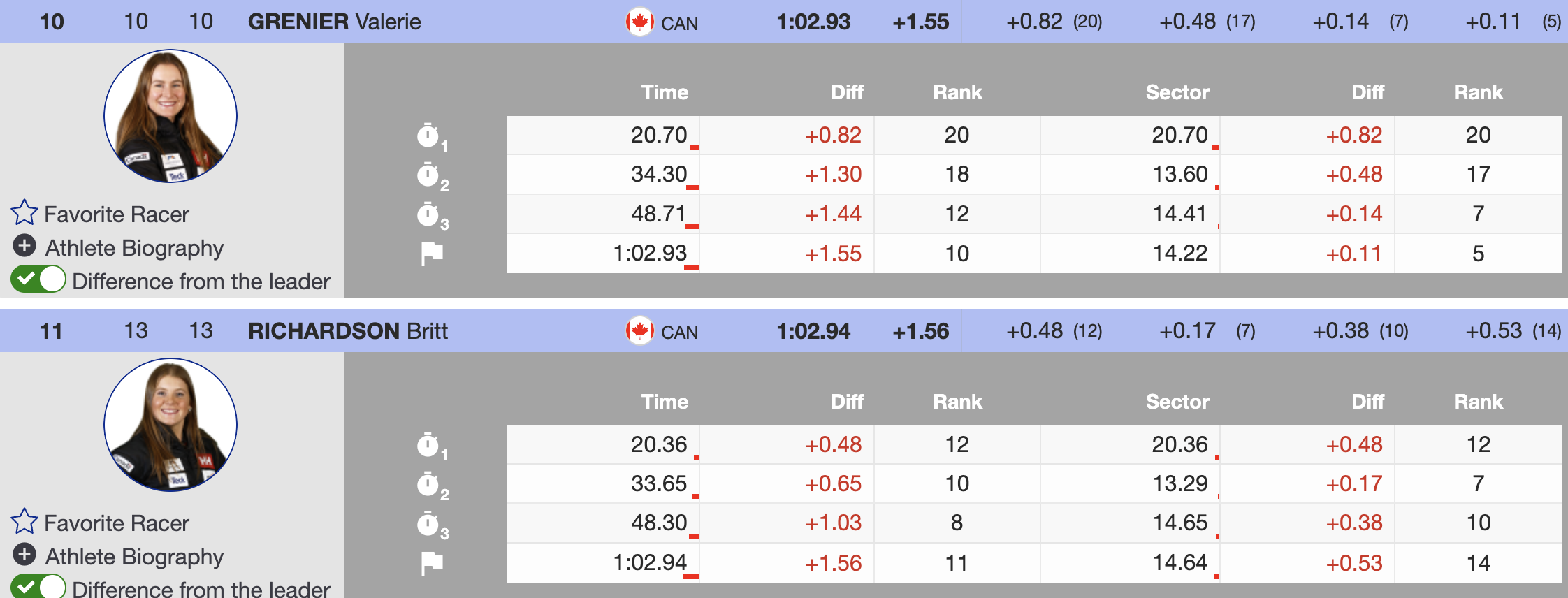Expand Athlete Biography for Richardson
The image size is (1568, 598).
[24, 555]
